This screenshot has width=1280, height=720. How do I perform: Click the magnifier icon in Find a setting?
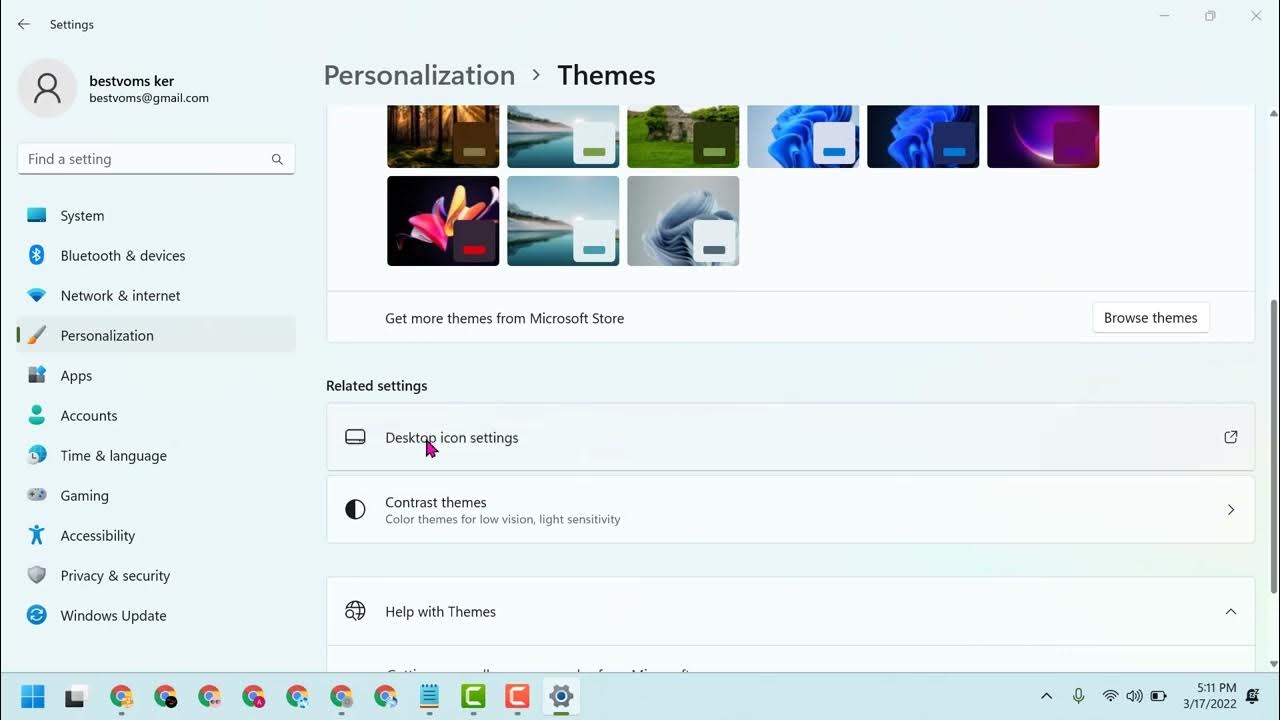coord(277,159)
